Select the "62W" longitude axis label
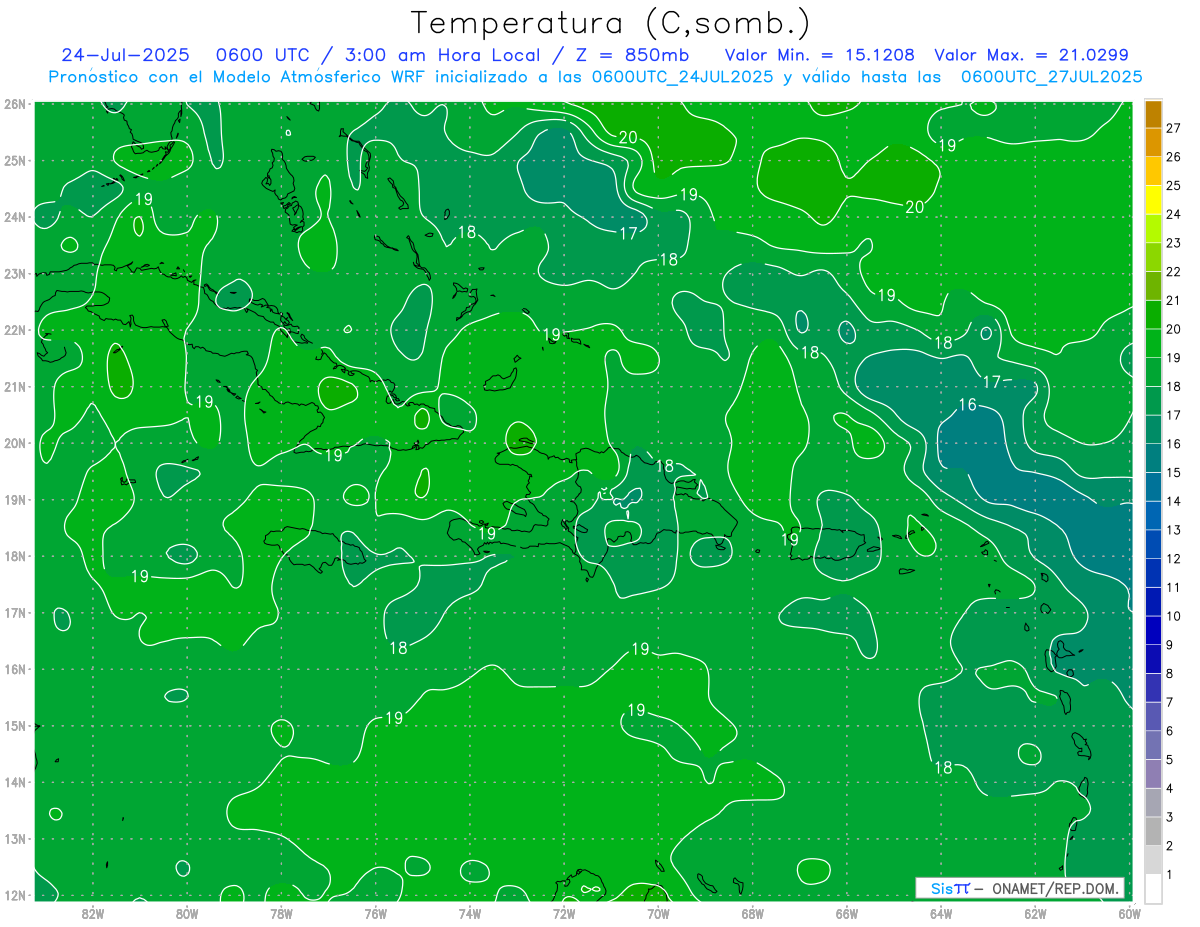 (1035, 913)
